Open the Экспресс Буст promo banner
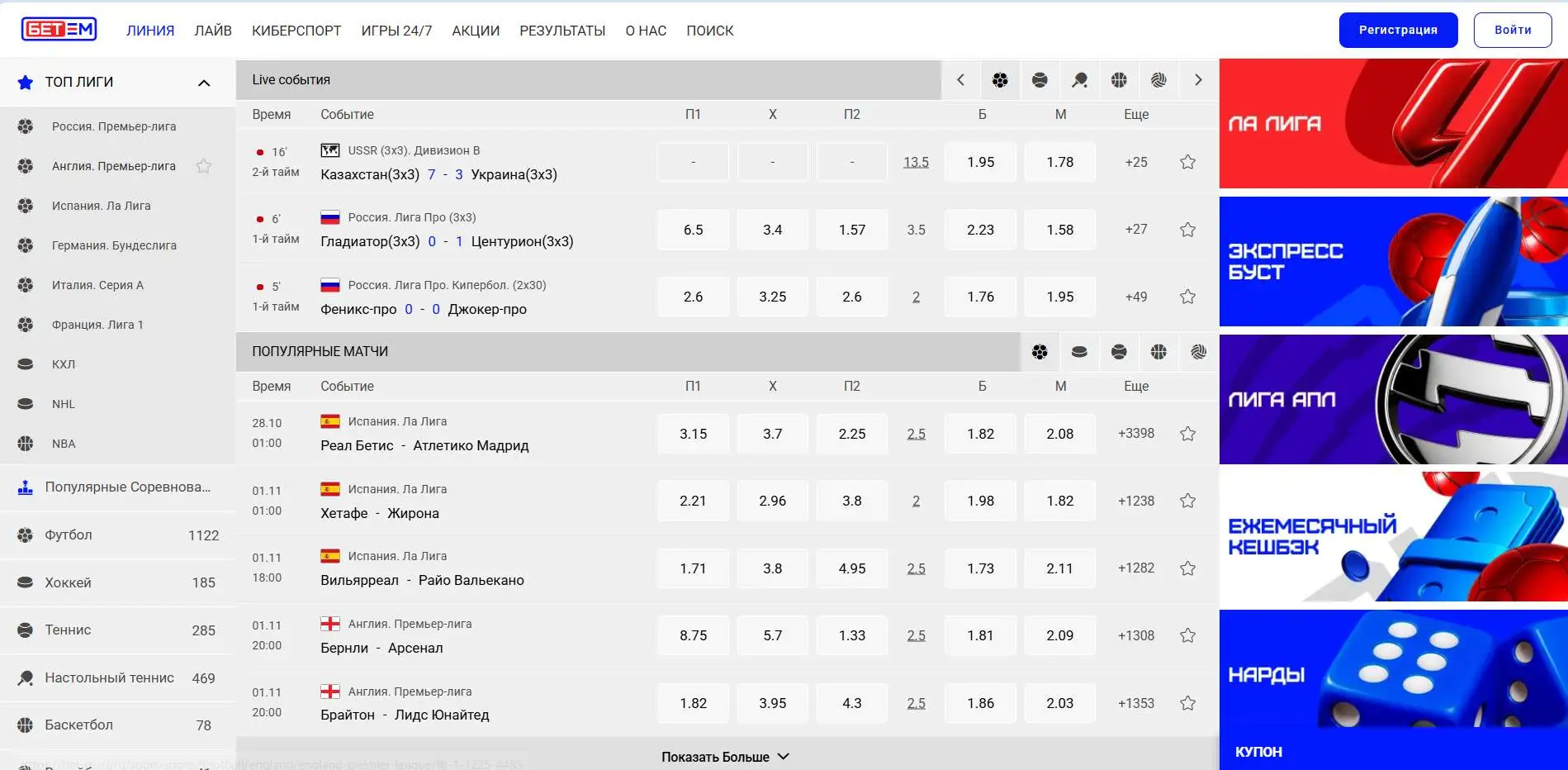This screenshot has width=1568, height=770. click(x=1393, y=261)
